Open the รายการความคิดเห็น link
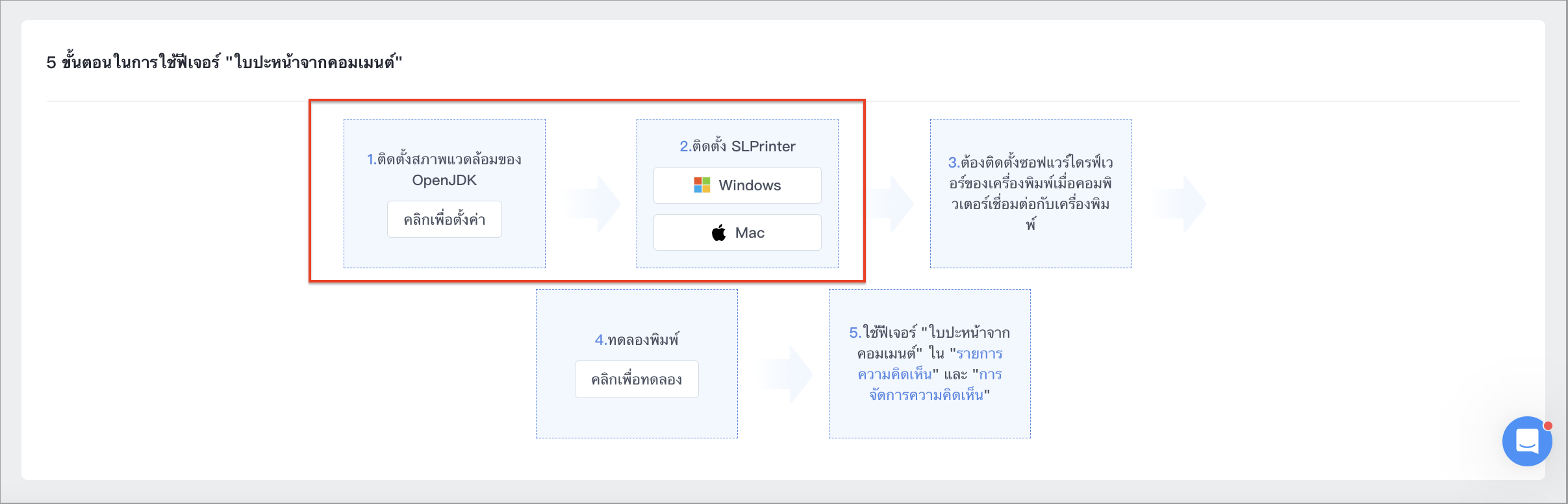The image size is (1568, 504). click(x=930, y=364)
